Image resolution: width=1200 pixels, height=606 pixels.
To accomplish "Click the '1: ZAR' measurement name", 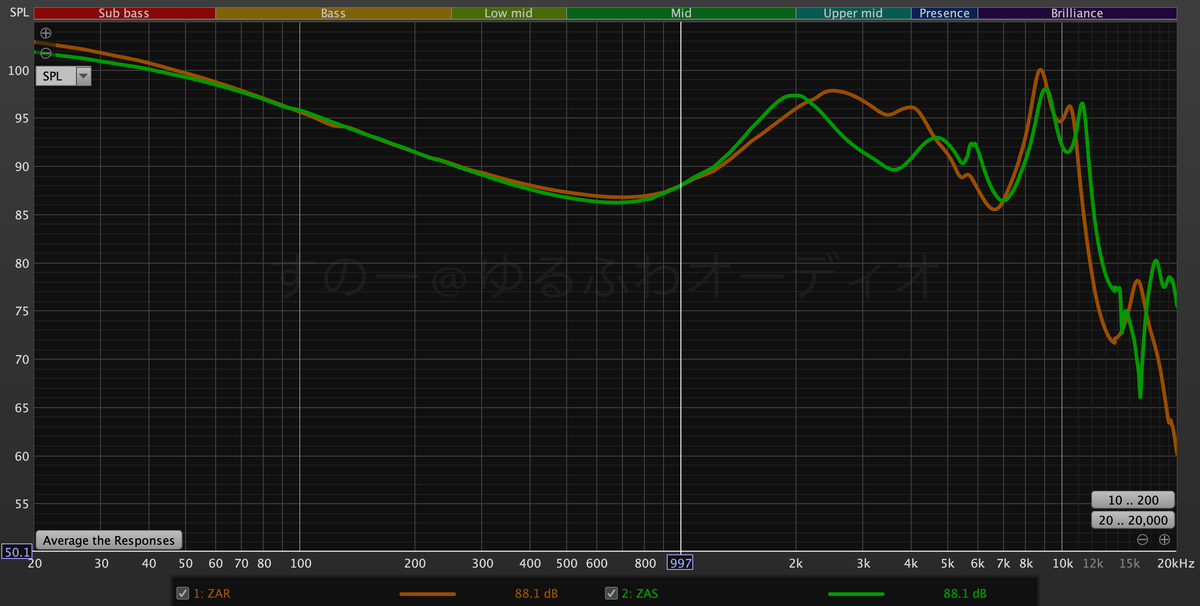I will coord(212,594).
